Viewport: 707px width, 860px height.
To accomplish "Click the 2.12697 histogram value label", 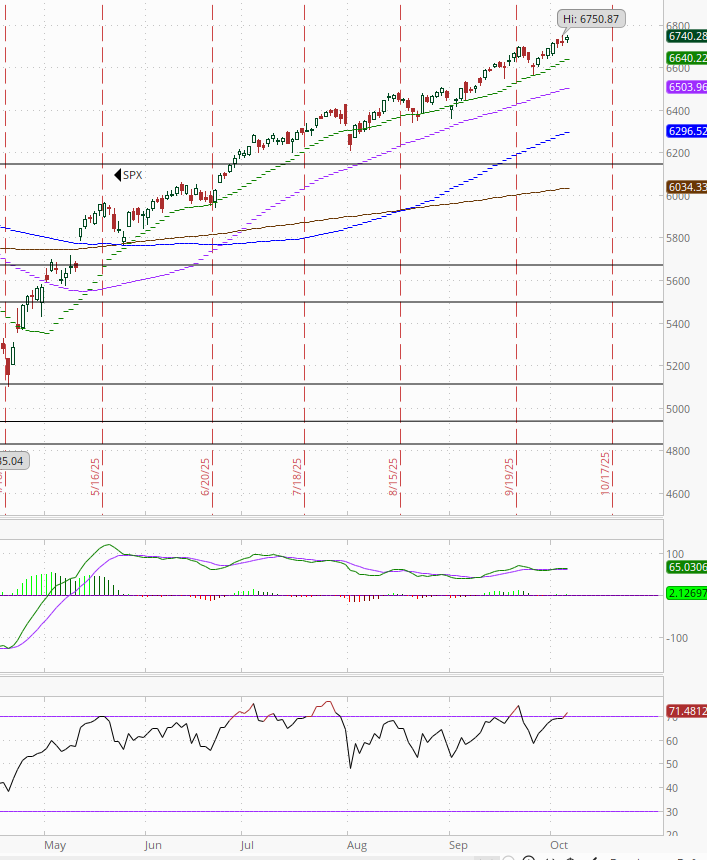I will tap(687, 593).
